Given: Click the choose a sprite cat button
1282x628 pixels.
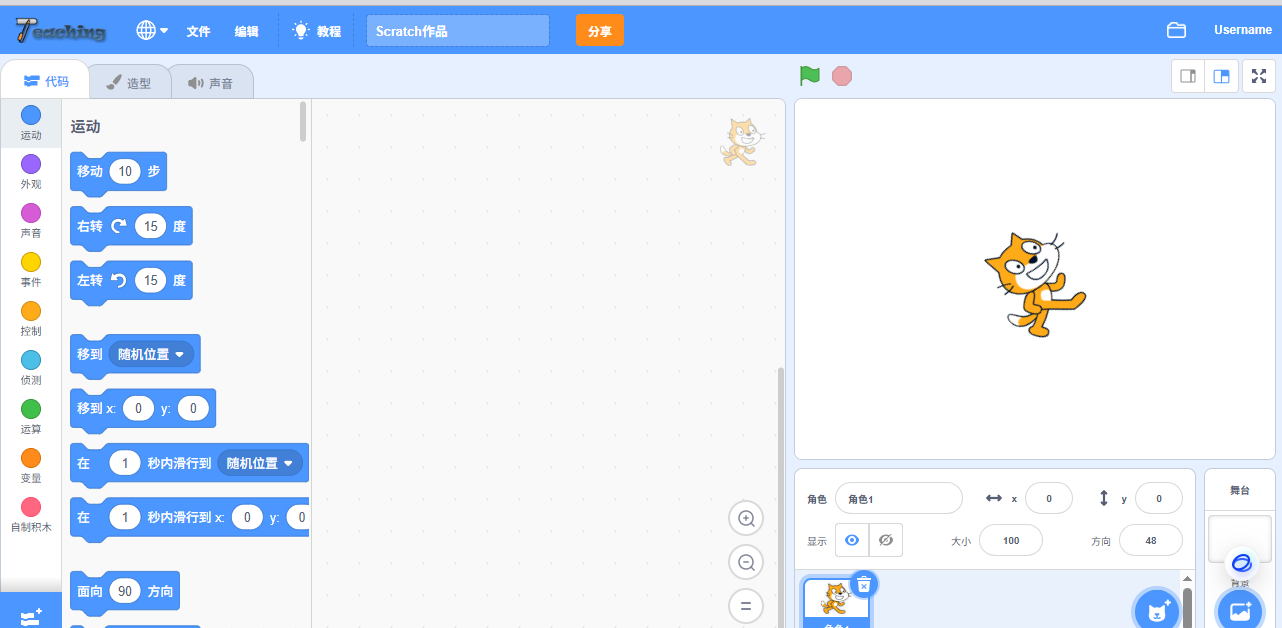Looking at the screenshot, I should point(1158,610).
